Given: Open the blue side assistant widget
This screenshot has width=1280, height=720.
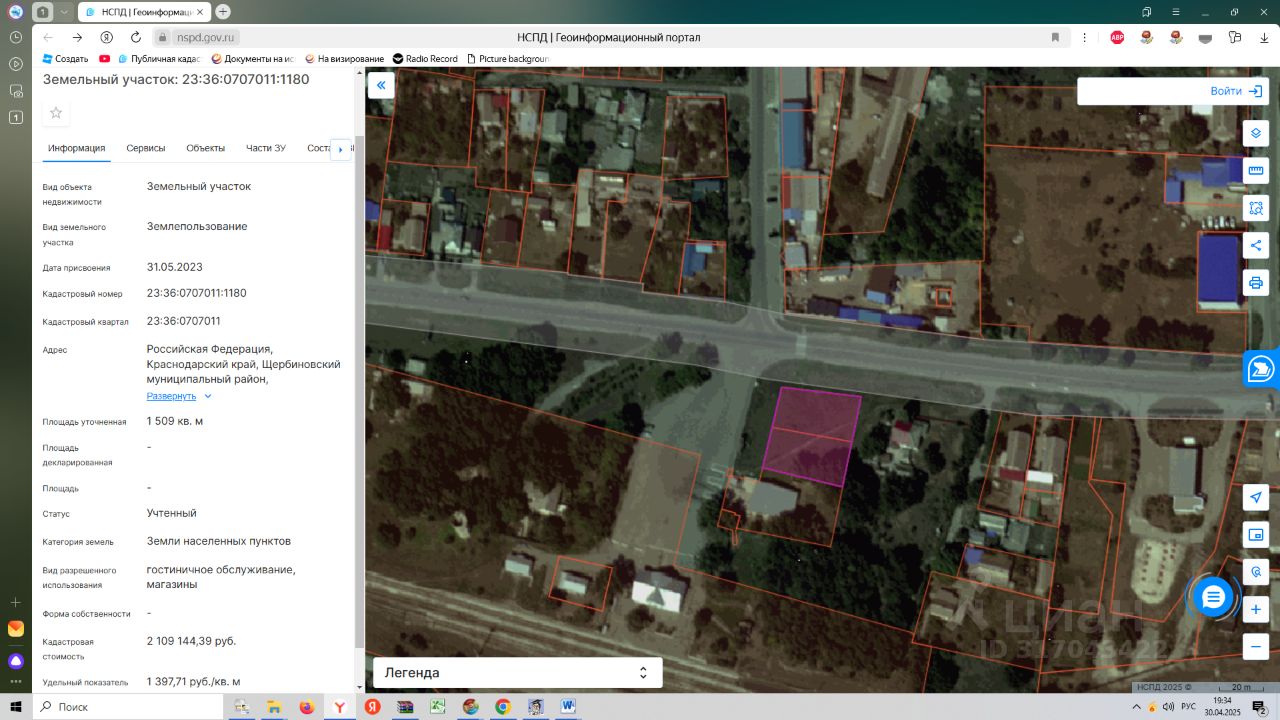Looking at the screenshot, I should coord(1261,369).
